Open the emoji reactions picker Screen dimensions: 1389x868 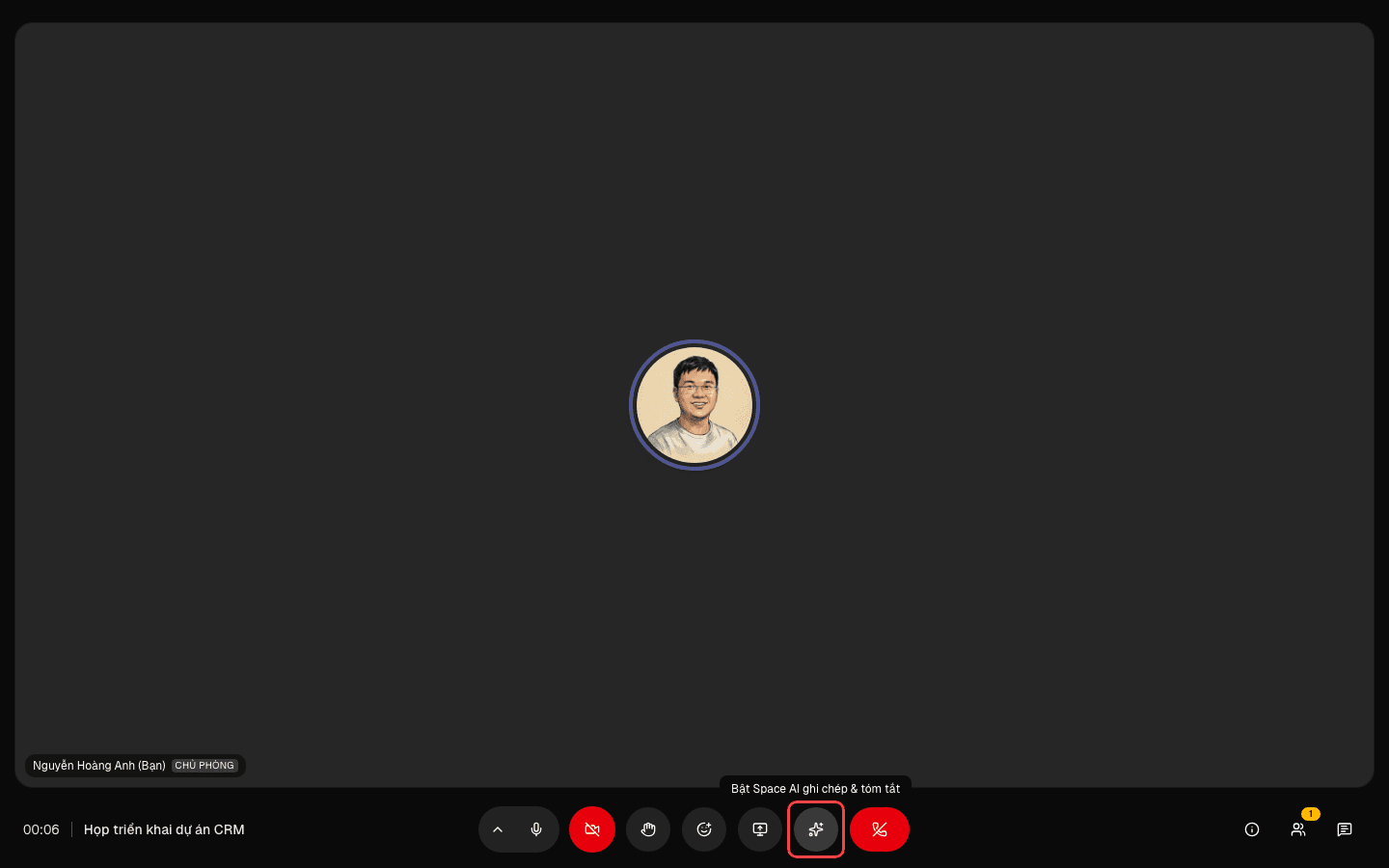[x=704, y=829]
